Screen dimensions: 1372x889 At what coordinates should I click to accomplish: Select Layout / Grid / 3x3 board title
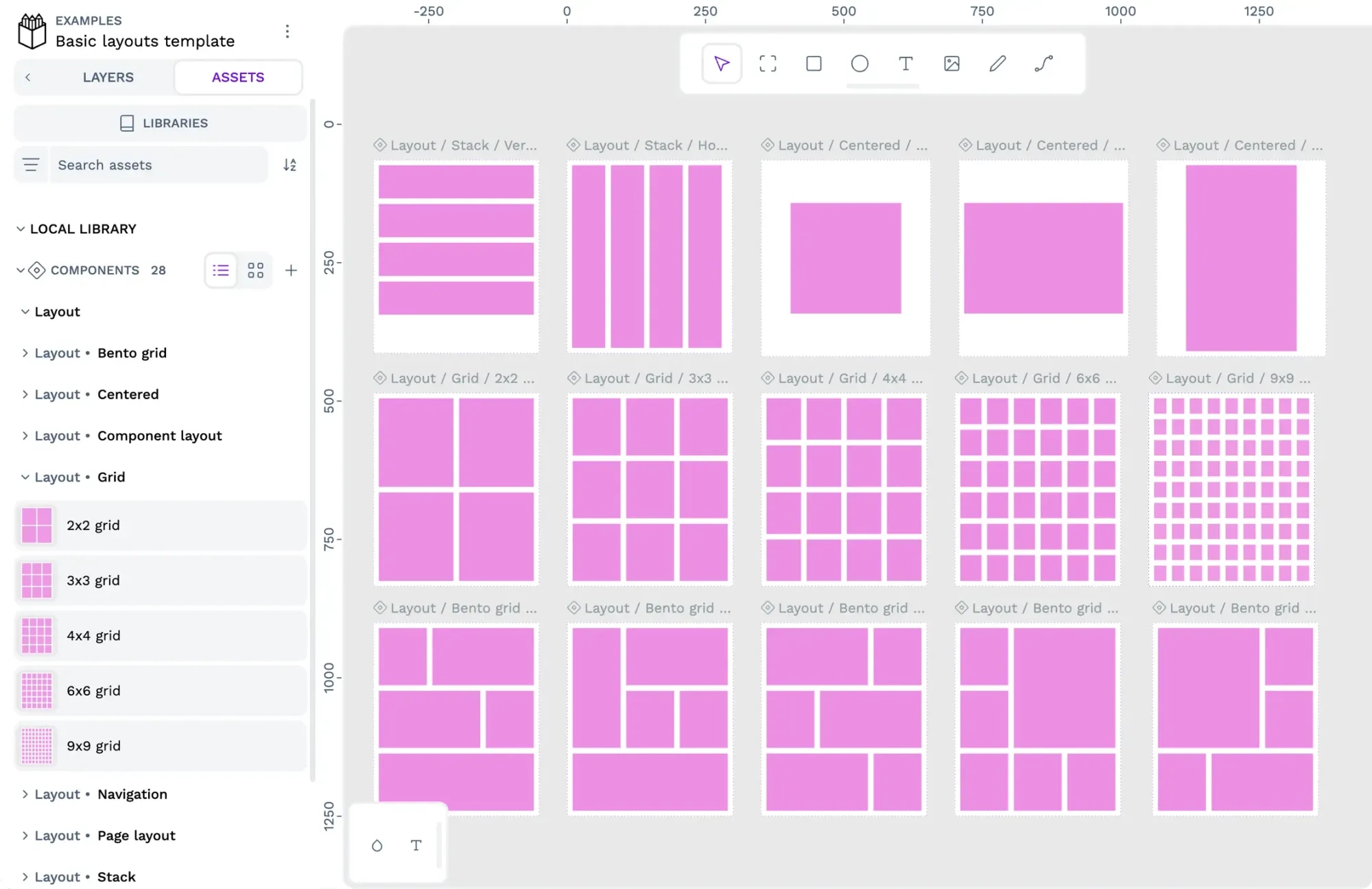(657, 378)
